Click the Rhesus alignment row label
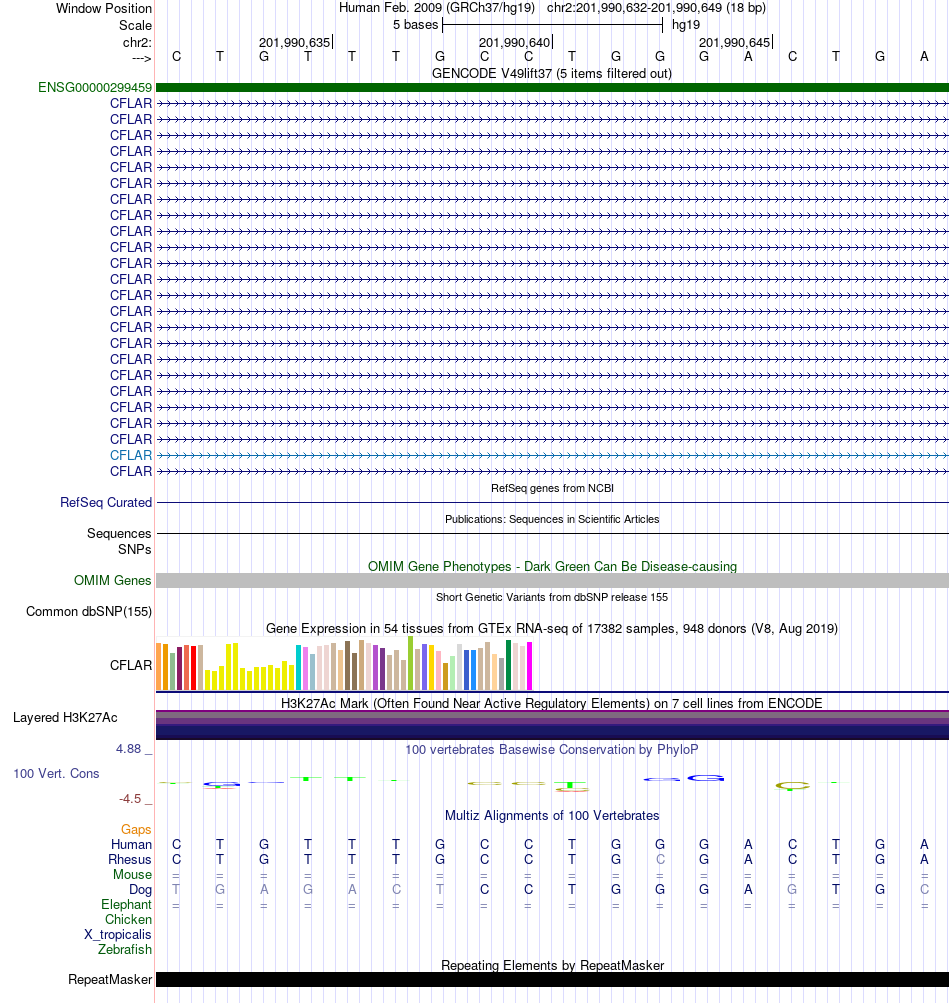The height and width of the screenshot is (1003, 950). click(130, 860)
